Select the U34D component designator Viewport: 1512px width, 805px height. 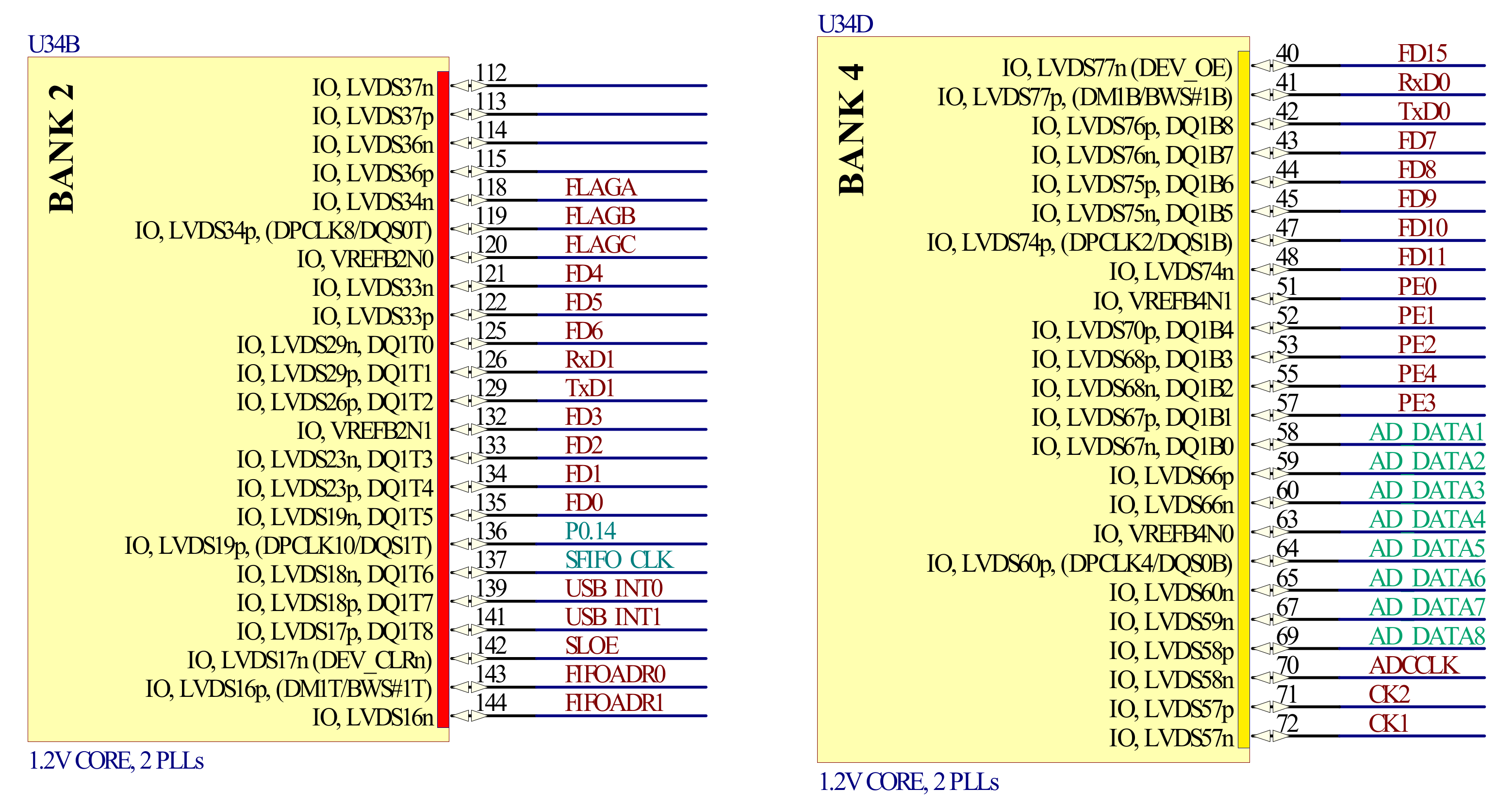coord(845,24)
